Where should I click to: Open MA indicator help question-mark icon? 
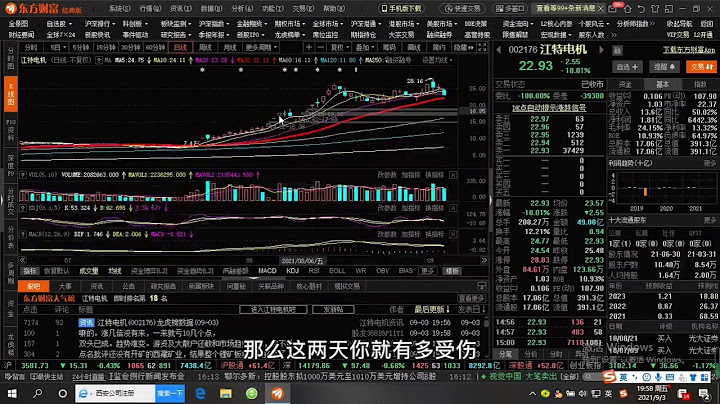point(99,60)
